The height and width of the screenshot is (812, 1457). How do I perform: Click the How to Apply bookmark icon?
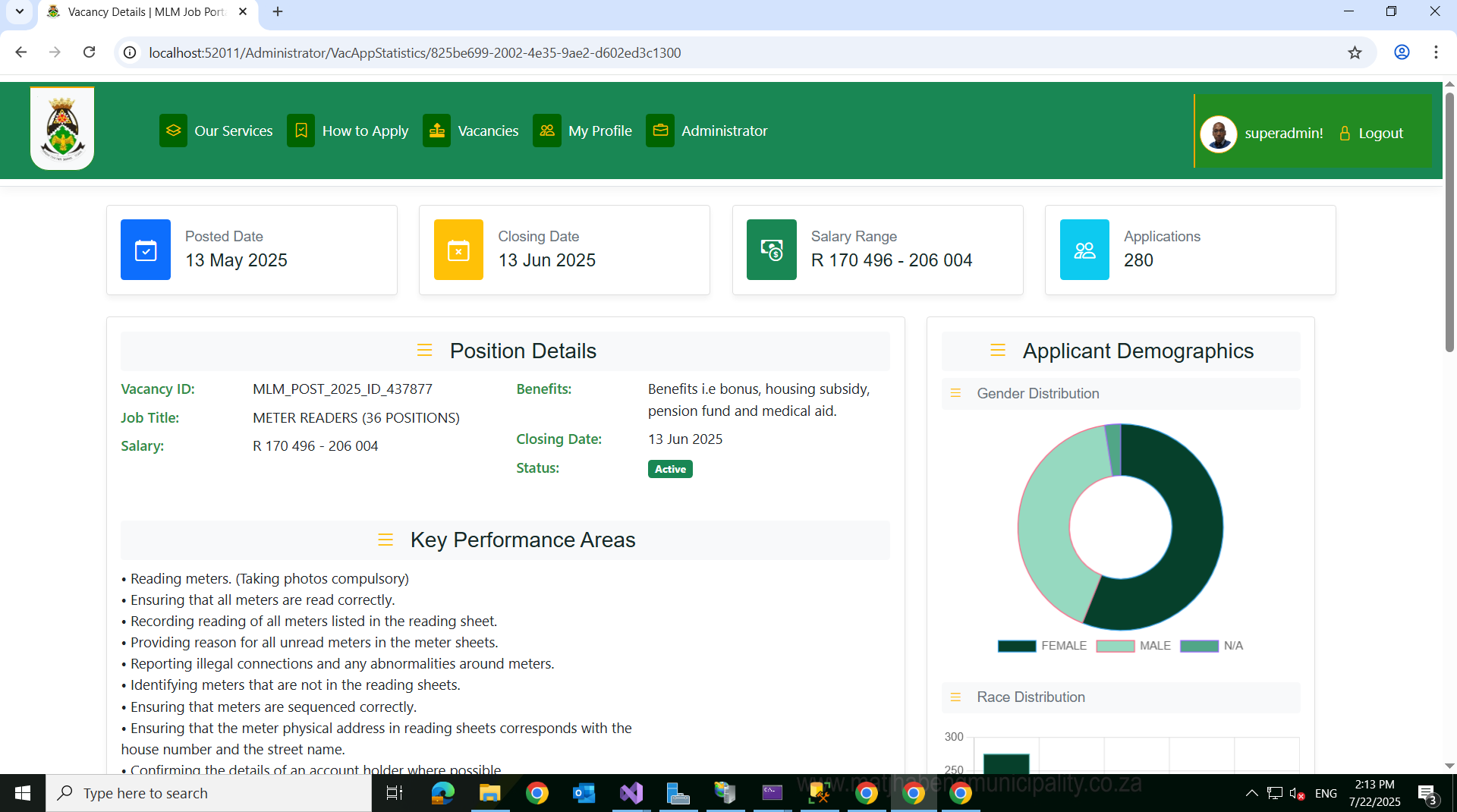coord(301,131)
